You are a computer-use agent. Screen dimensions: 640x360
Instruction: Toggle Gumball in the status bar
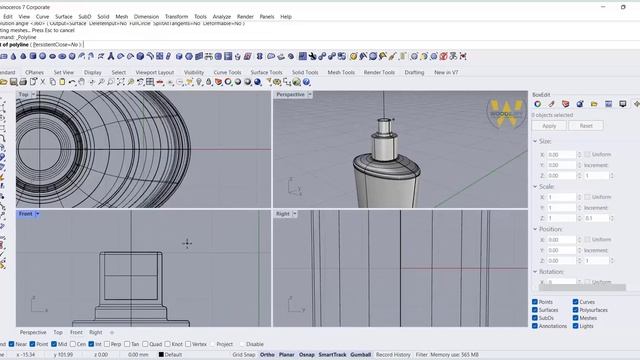(x=361, y=355)
